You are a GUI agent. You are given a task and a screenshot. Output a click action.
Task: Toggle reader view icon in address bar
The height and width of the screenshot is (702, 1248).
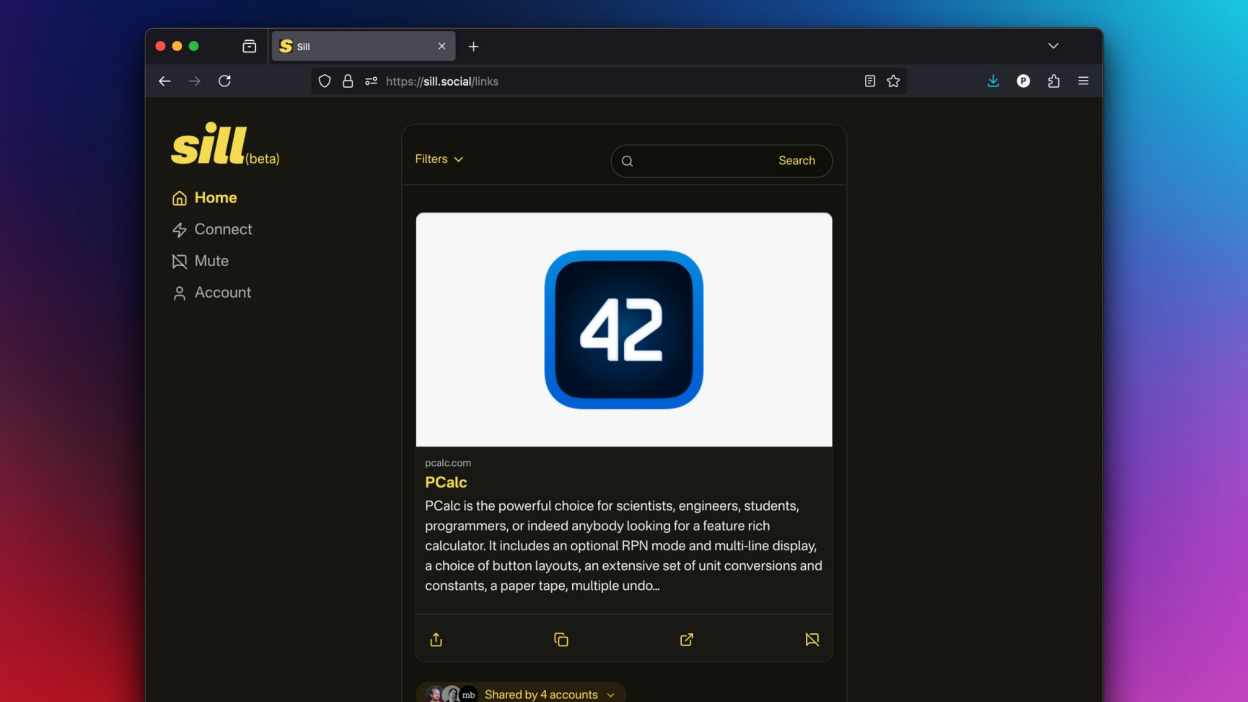click(870, 81)
